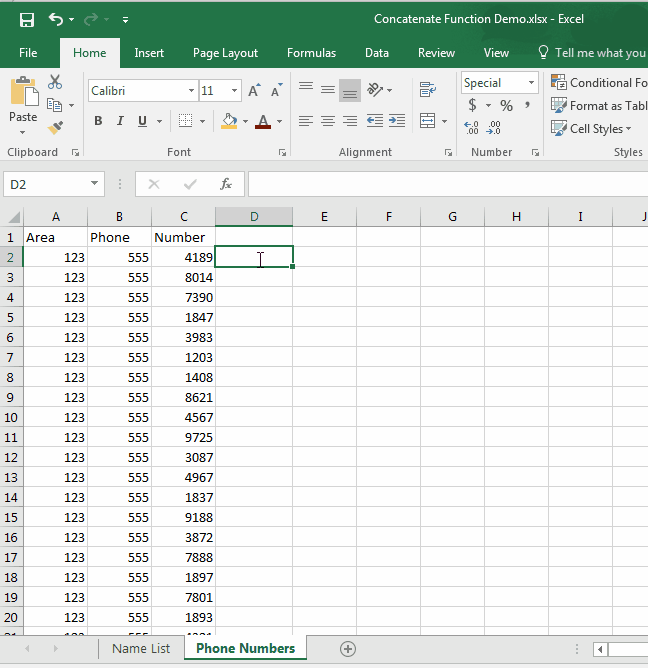The width and height of the screenshot is (648, 668).
Task: Open the Formulas ribbon tab
Action: click(x=311, y=53)
